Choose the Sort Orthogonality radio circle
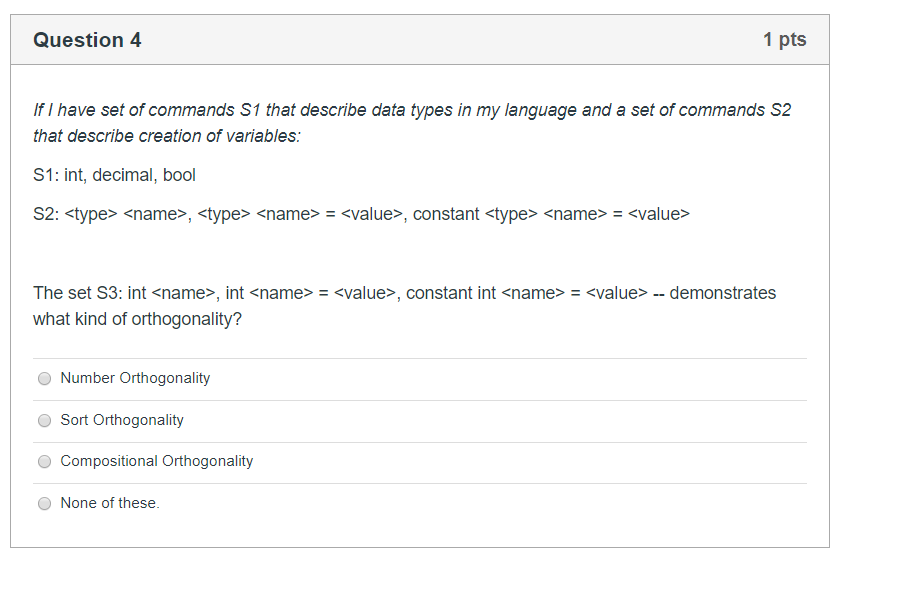 tap(44, 421)
